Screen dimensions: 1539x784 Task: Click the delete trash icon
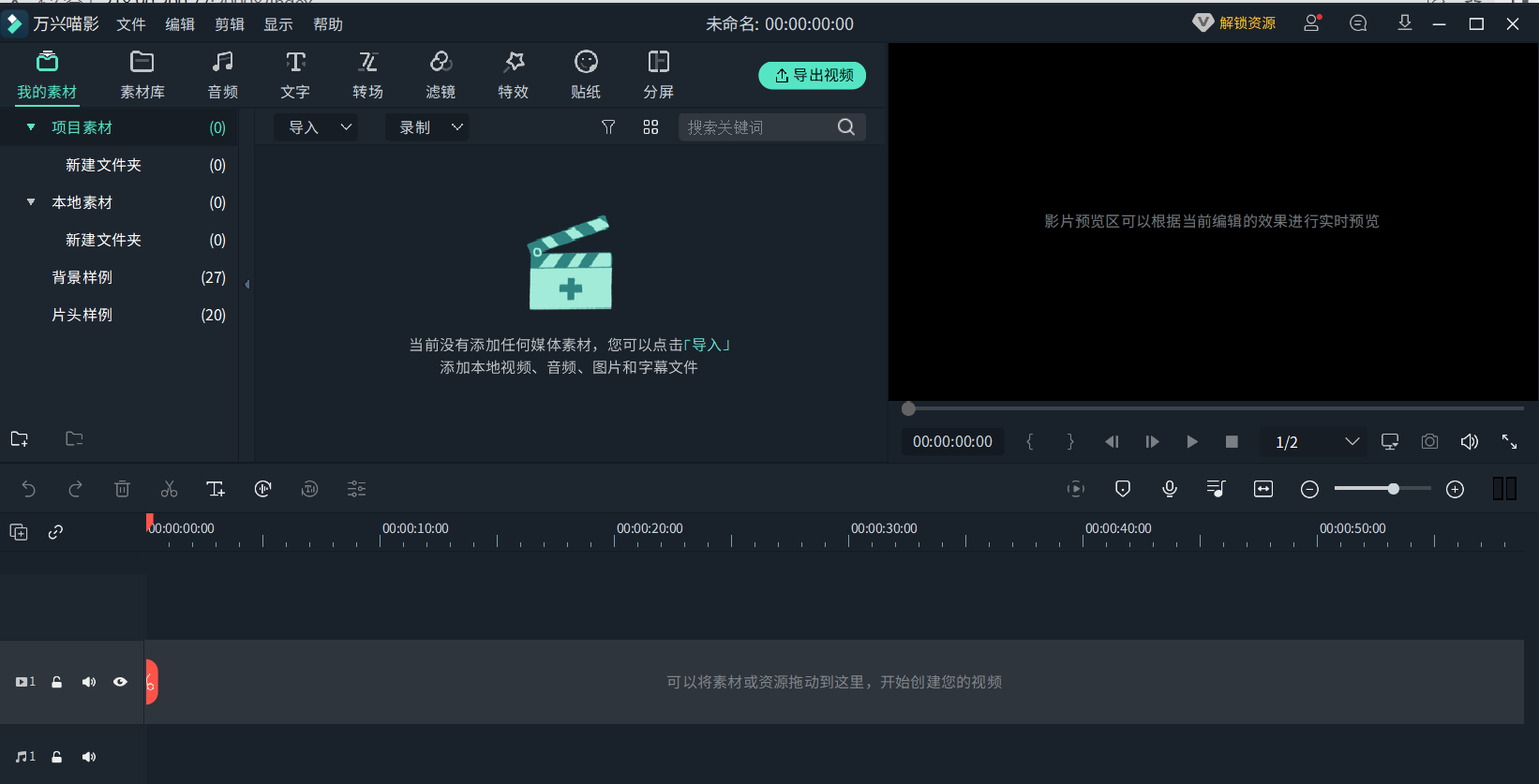(x=122, y=489)
